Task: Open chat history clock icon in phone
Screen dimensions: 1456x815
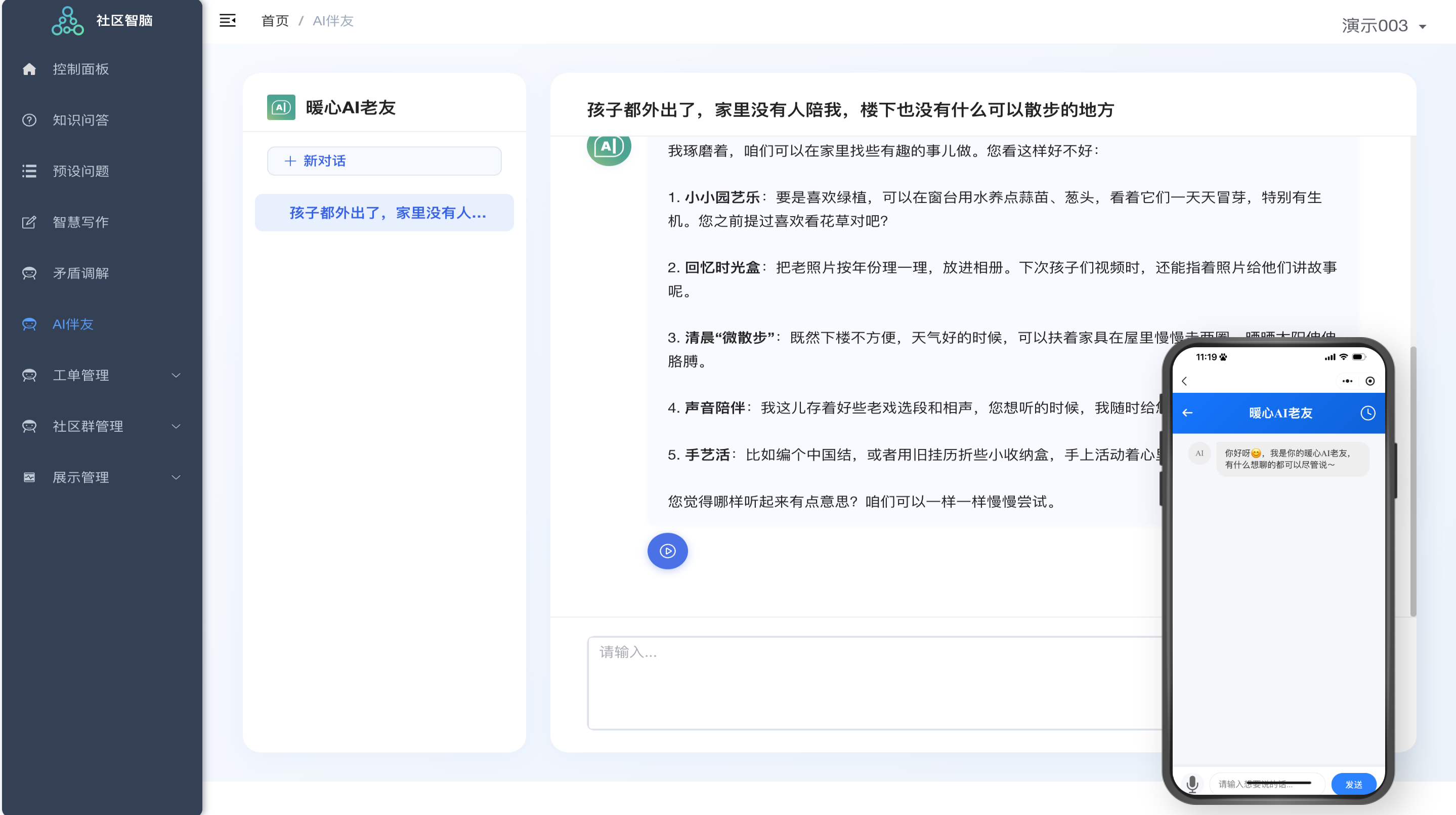Action: pyautogui.click(x=1367, y=413)
